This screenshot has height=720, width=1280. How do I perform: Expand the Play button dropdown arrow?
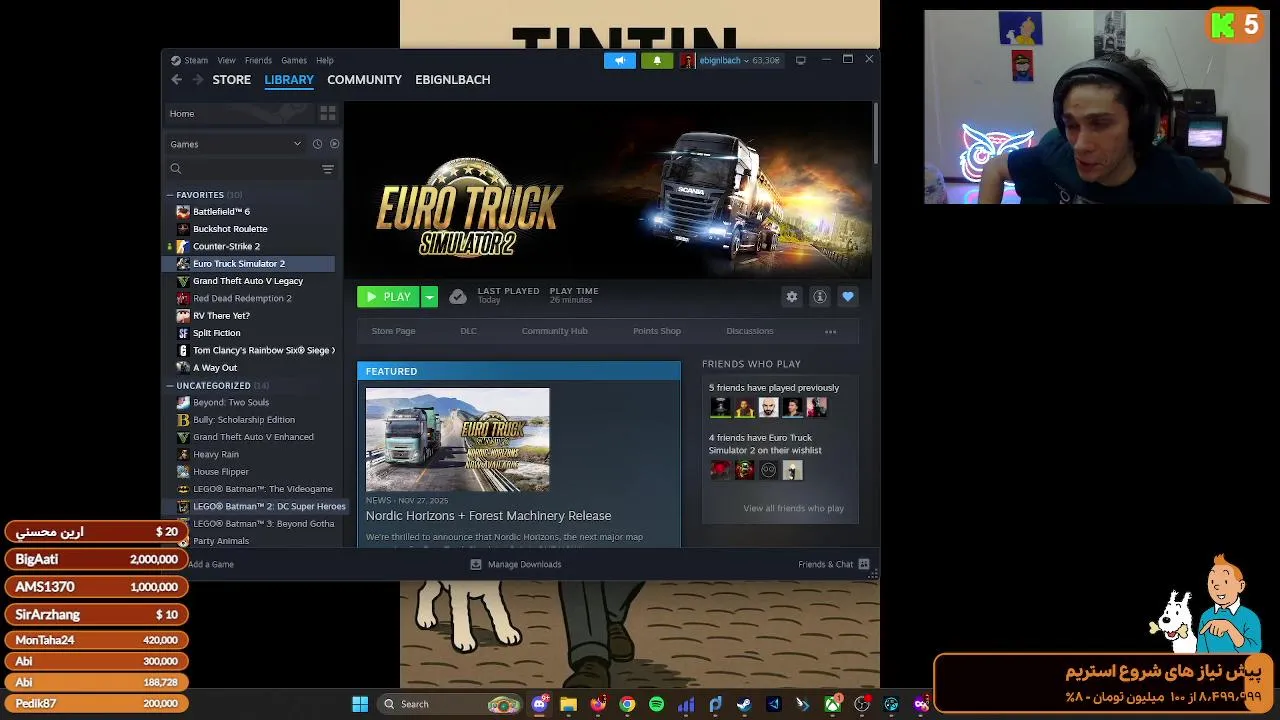(x=429, y=297)
